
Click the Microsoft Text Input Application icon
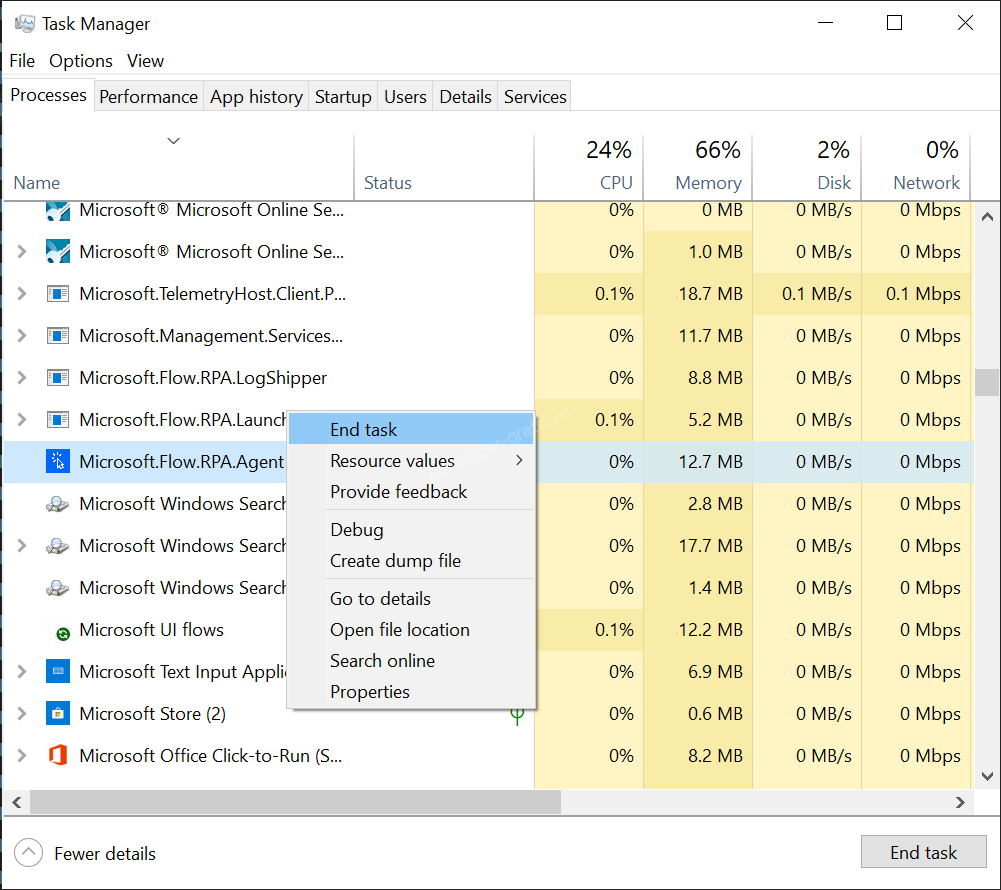58,672
